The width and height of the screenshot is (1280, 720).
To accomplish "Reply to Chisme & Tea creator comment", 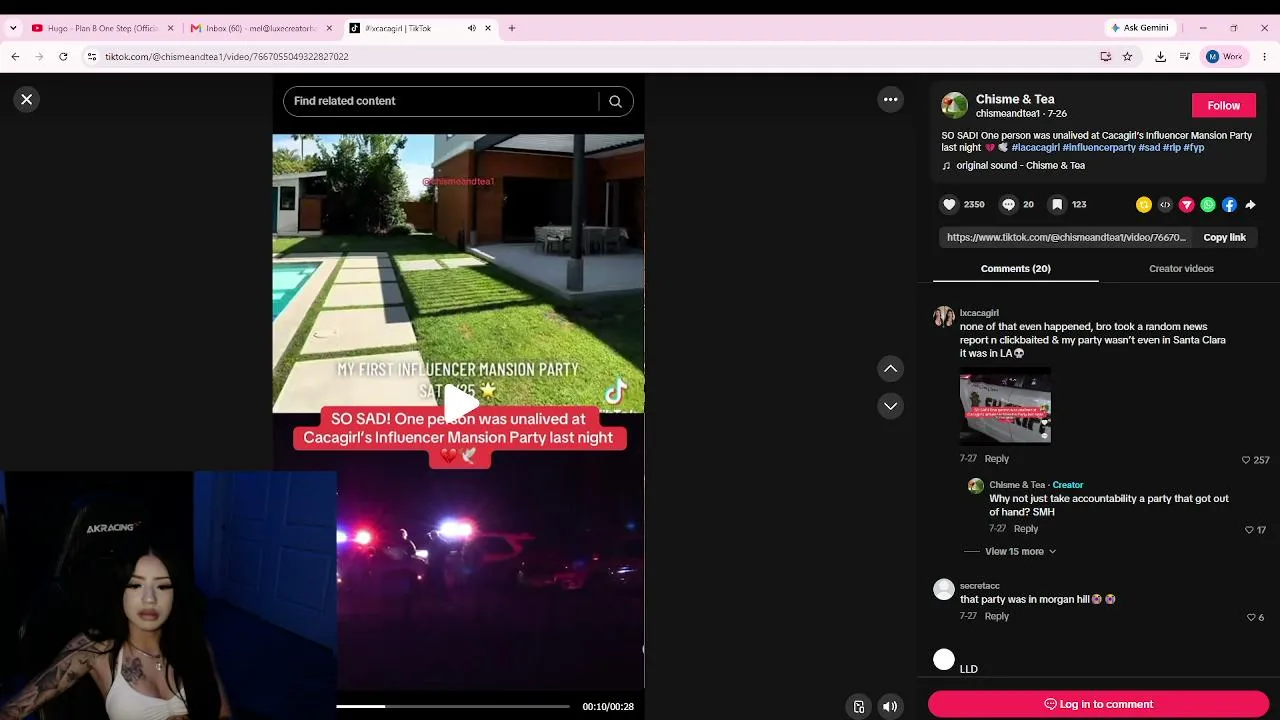I will pos(1026,529).
